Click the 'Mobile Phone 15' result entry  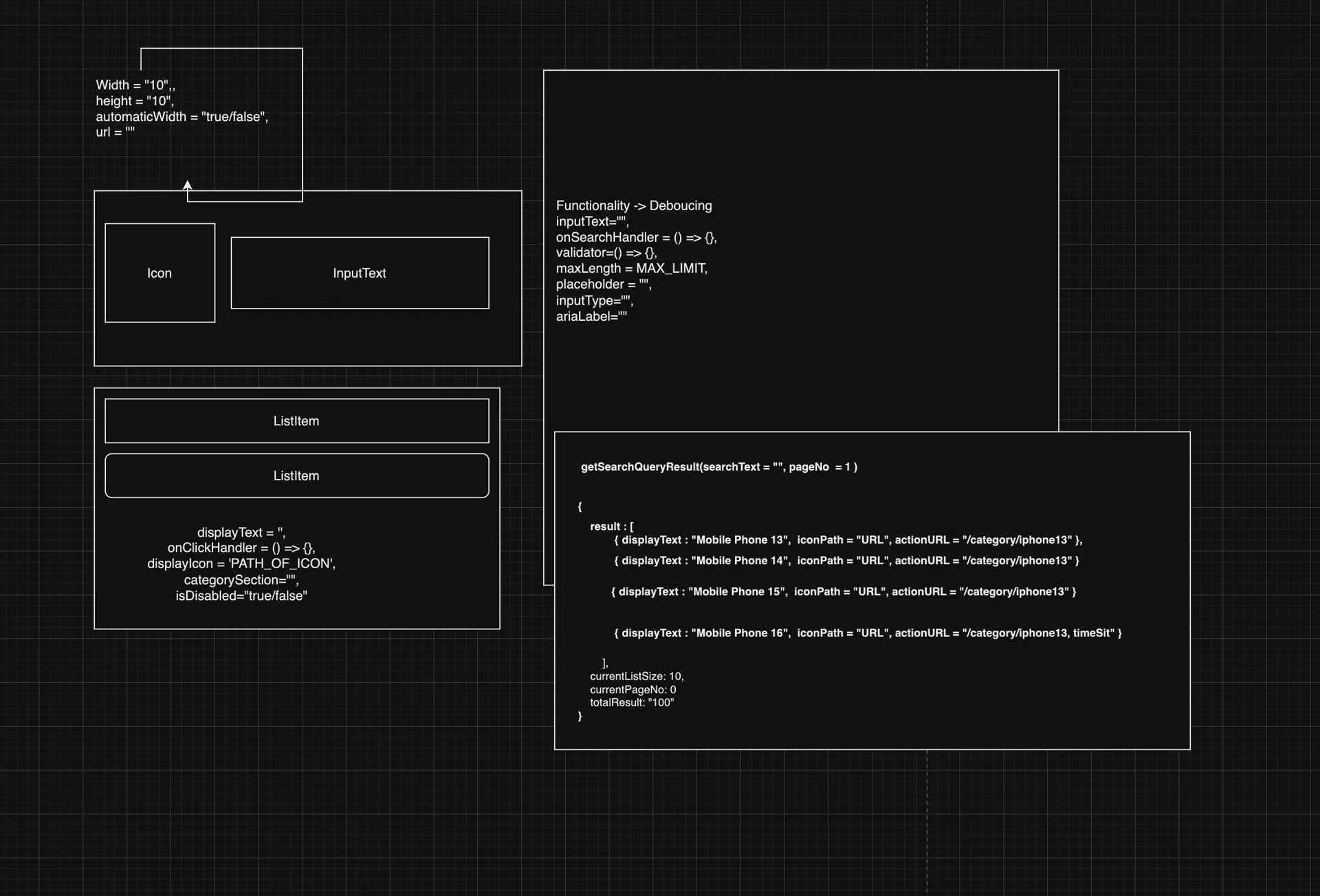(x=844, y=592)
